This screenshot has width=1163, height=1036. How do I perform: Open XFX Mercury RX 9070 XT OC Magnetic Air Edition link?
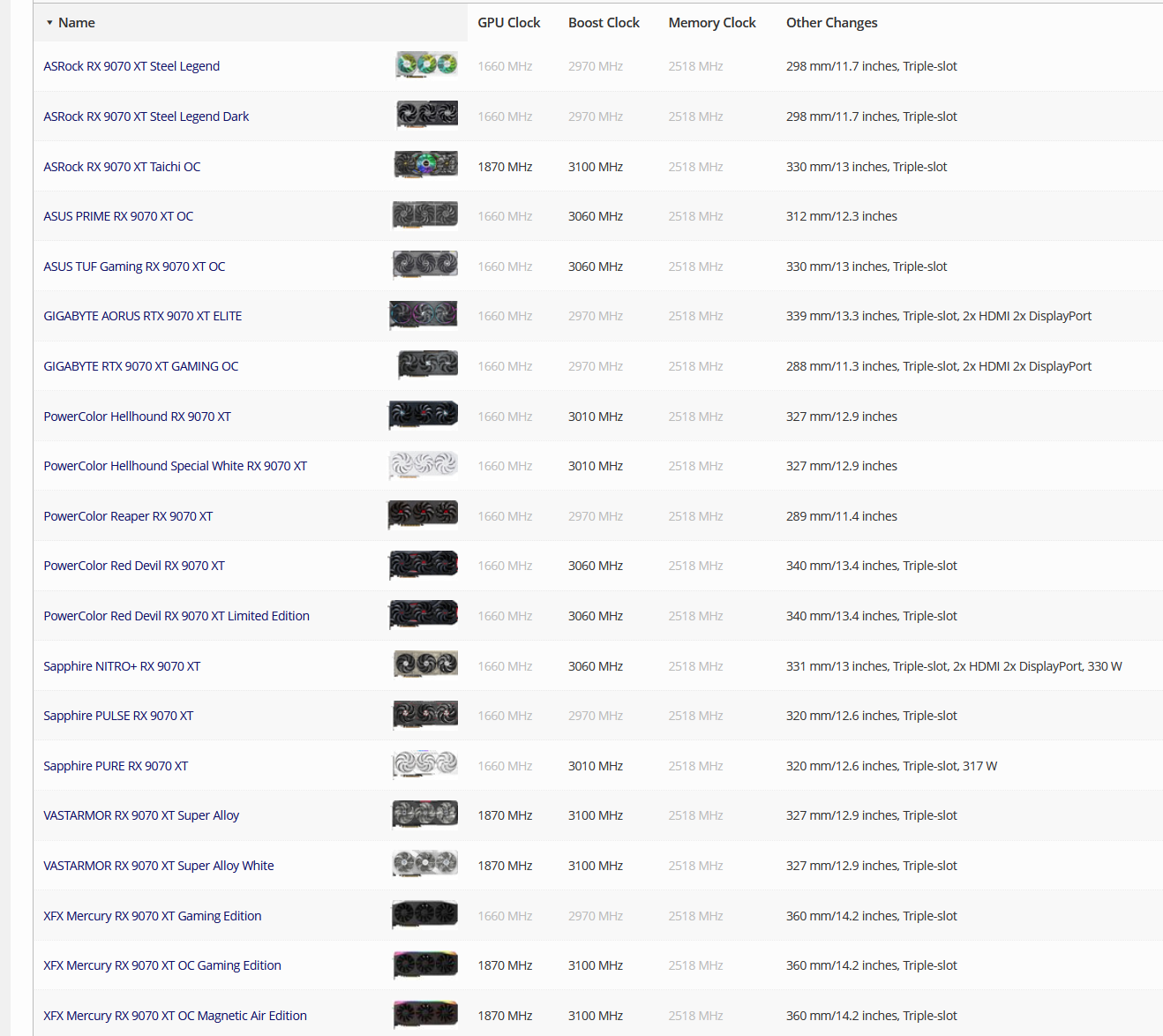point(176,1016)
